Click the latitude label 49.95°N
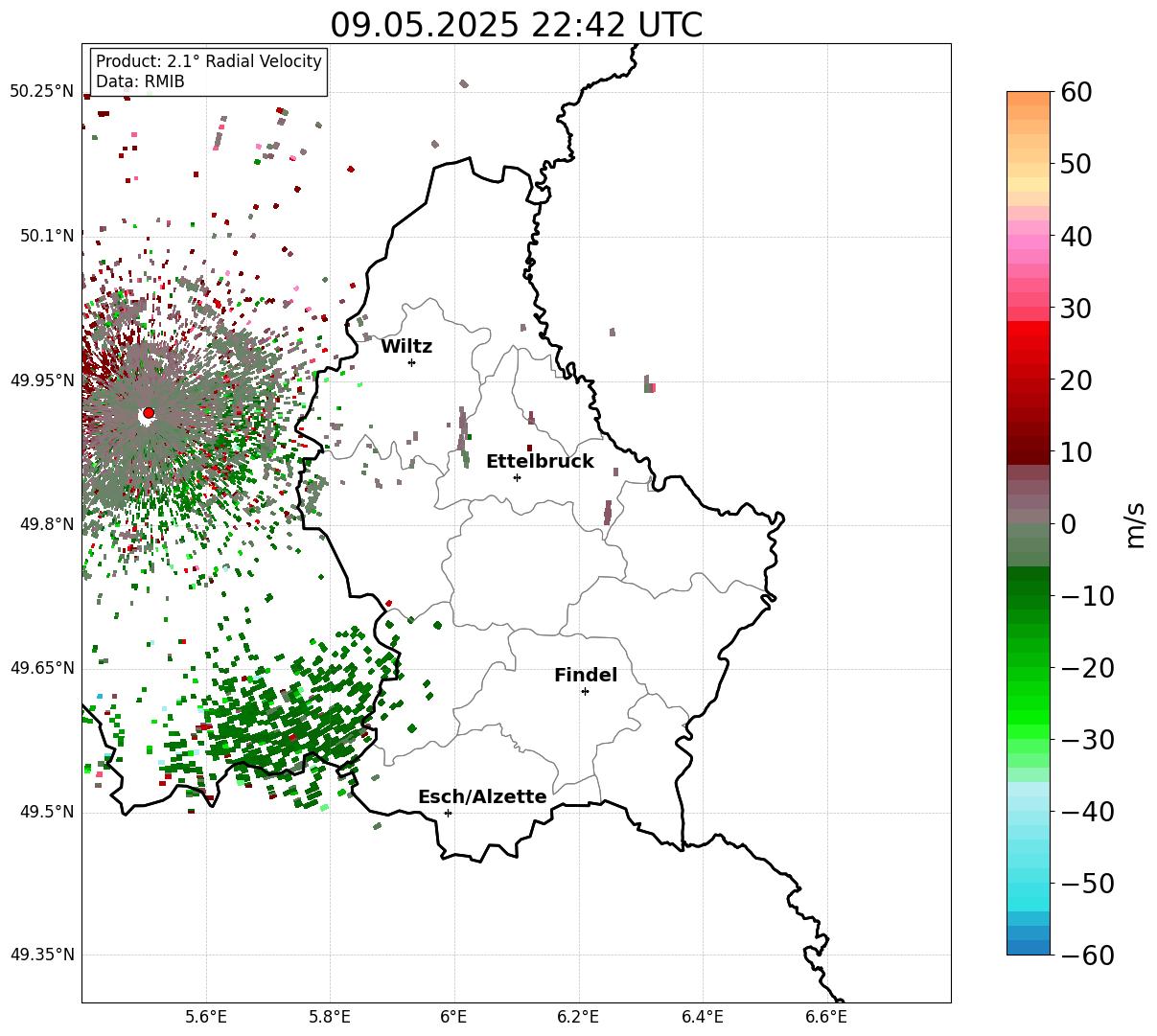This screenshot has height=1036, width=1157. (x=41, y=380)
